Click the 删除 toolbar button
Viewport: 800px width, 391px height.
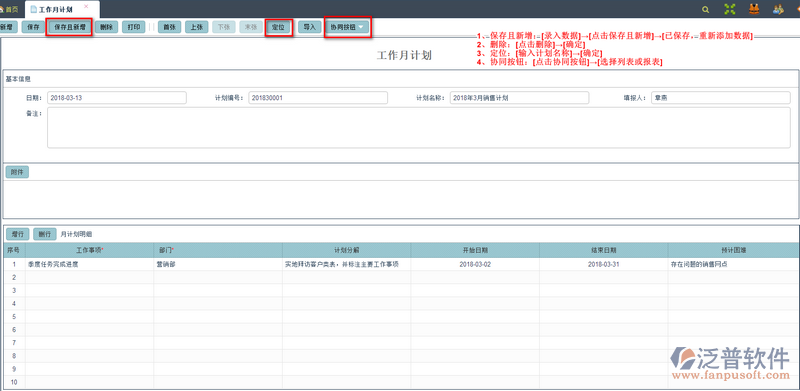click(107, 27)
